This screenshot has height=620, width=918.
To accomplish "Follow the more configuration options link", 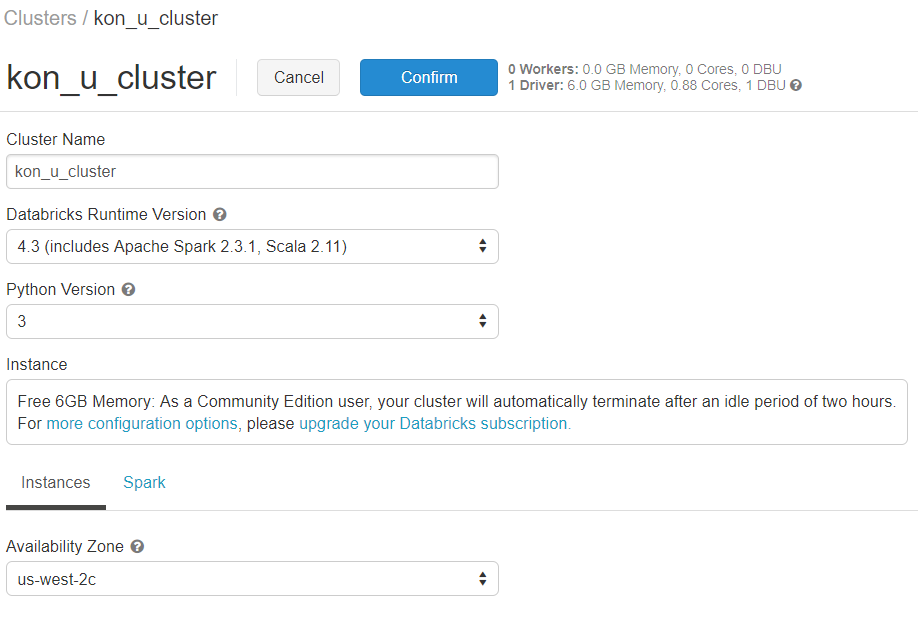I will 142,423.
